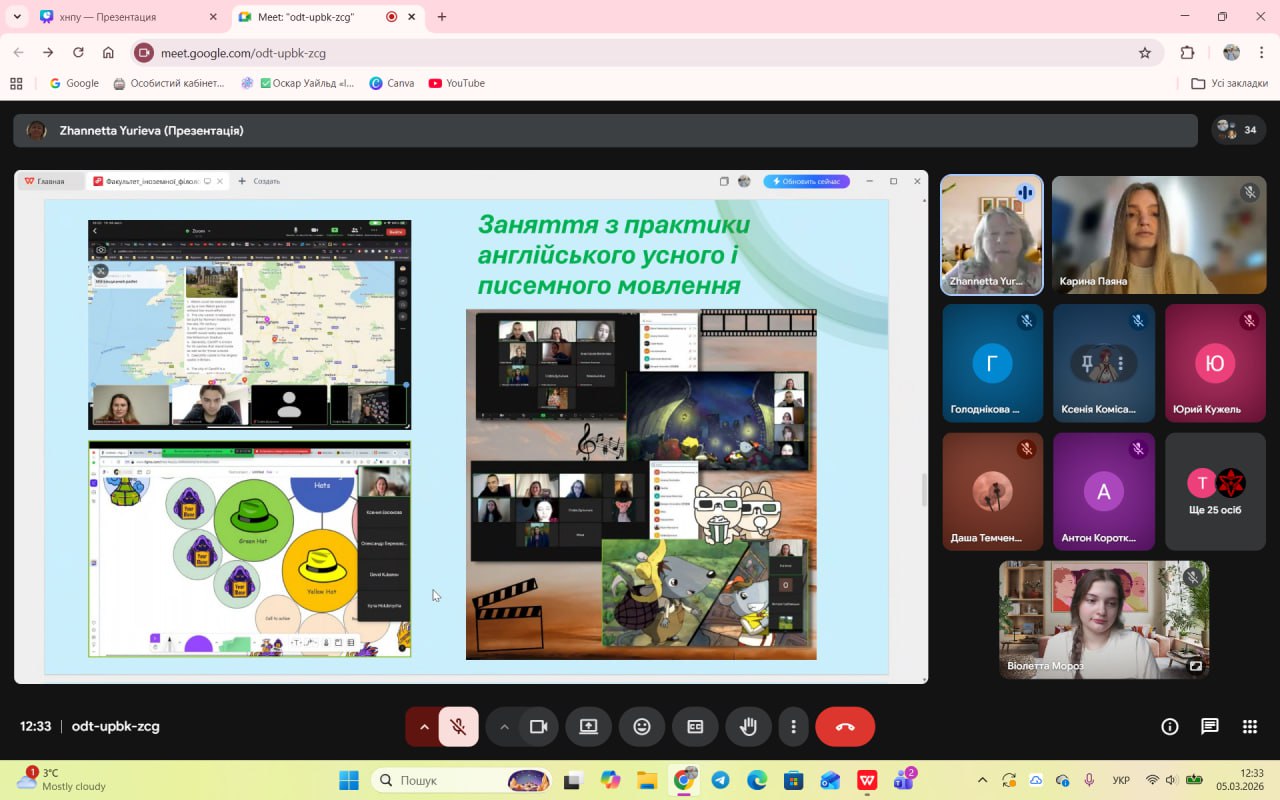Image resolution: width=1280 pixels, height=800 pixels.
Task: Click the "Ще 25 осіб" participants tile
Action: [1215, 491]
